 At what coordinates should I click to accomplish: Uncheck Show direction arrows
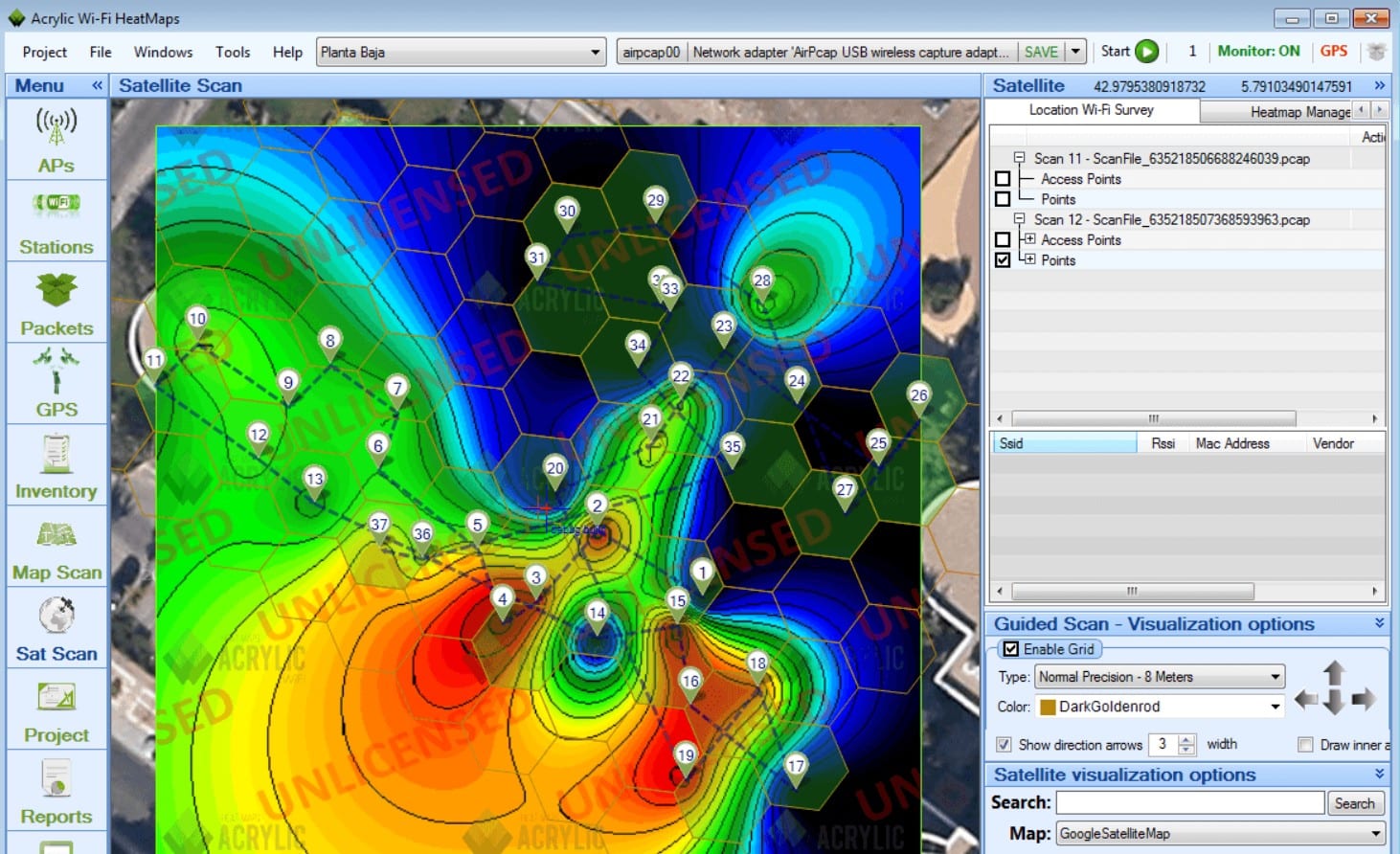[x=1004, y=744]
